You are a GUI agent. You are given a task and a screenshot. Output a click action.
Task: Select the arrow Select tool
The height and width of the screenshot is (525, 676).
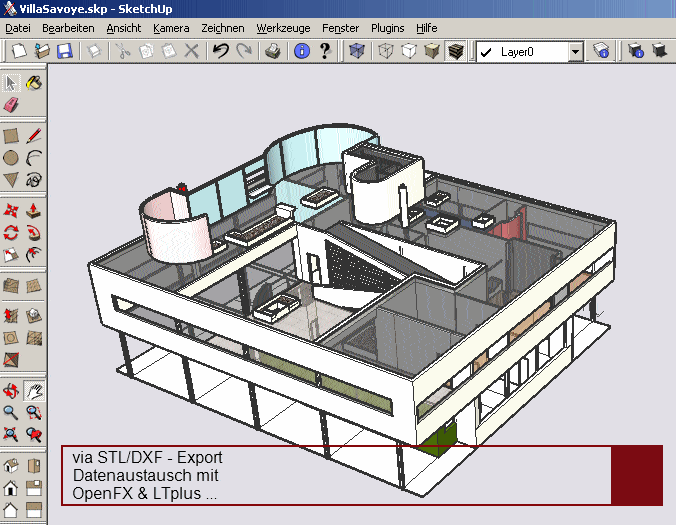tap(11, 83)
